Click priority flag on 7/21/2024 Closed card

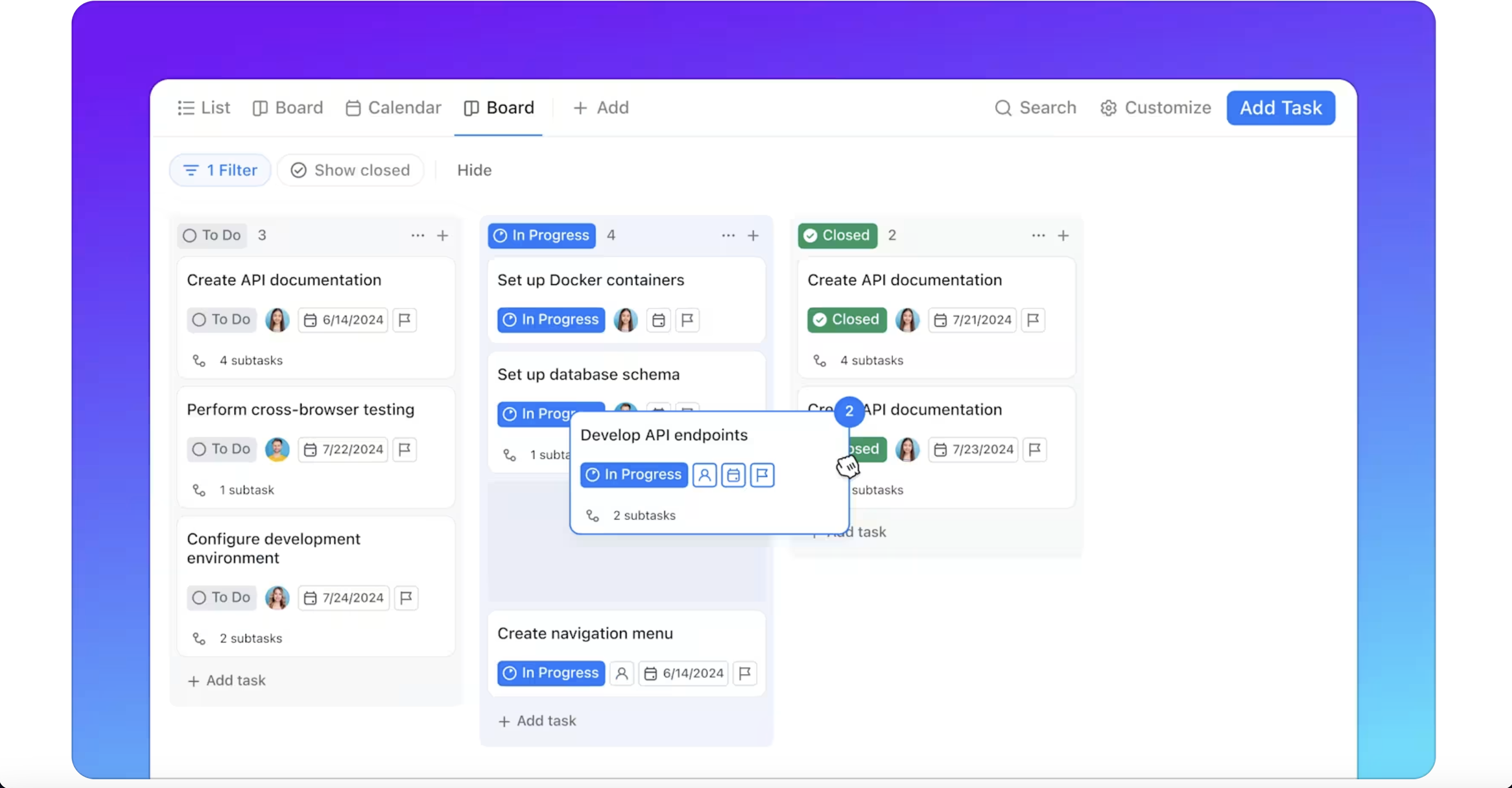tap(1033, 320)
